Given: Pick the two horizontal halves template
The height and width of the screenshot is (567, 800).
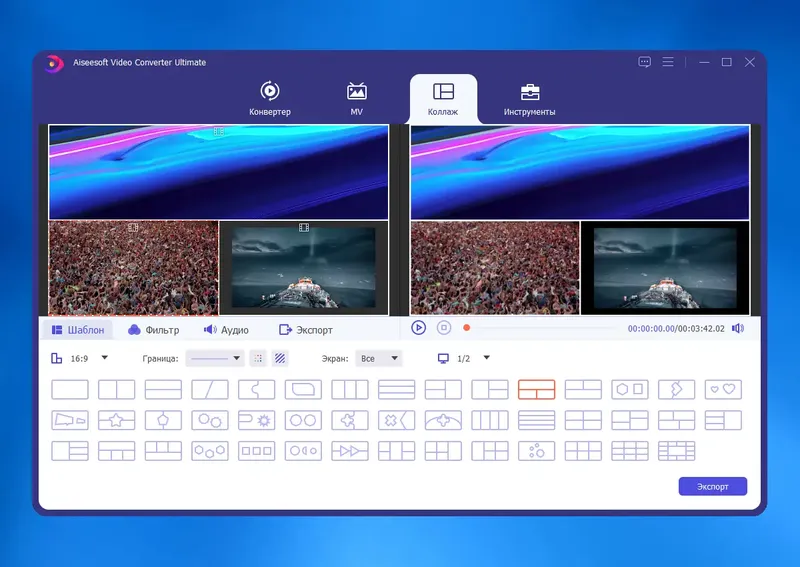Looking at the screenshot, I should (163, 389).
